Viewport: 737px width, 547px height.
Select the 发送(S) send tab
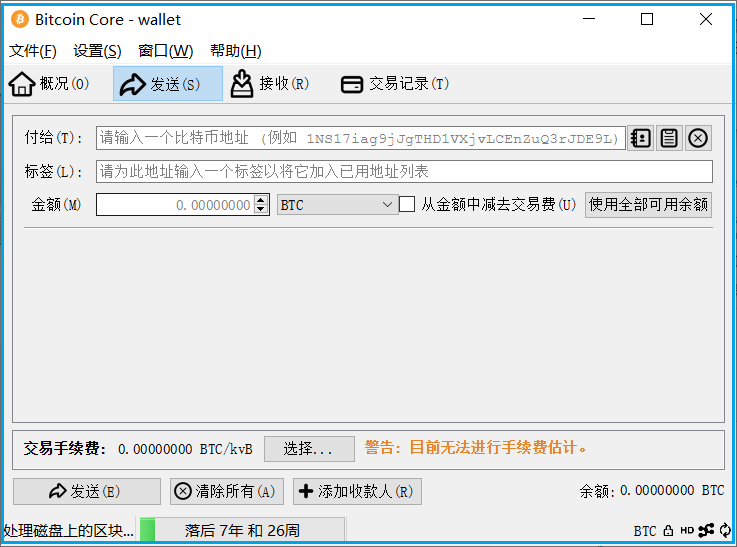coord(168,84)
